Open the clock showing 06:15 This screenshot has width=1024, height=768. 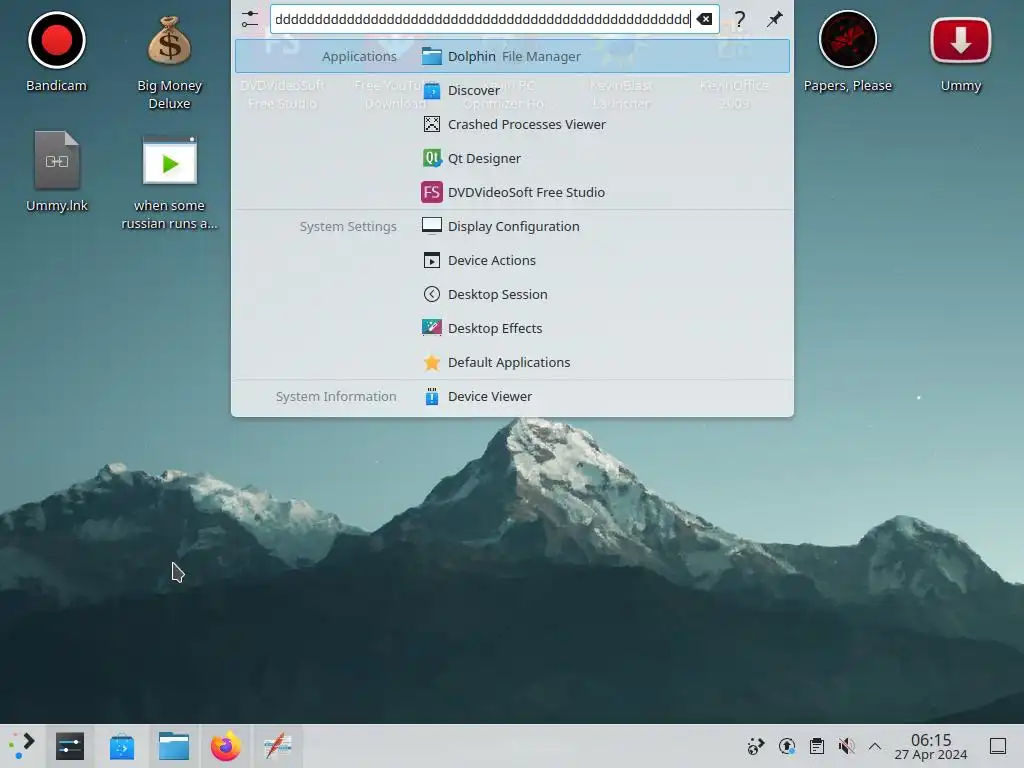(931, 746)
